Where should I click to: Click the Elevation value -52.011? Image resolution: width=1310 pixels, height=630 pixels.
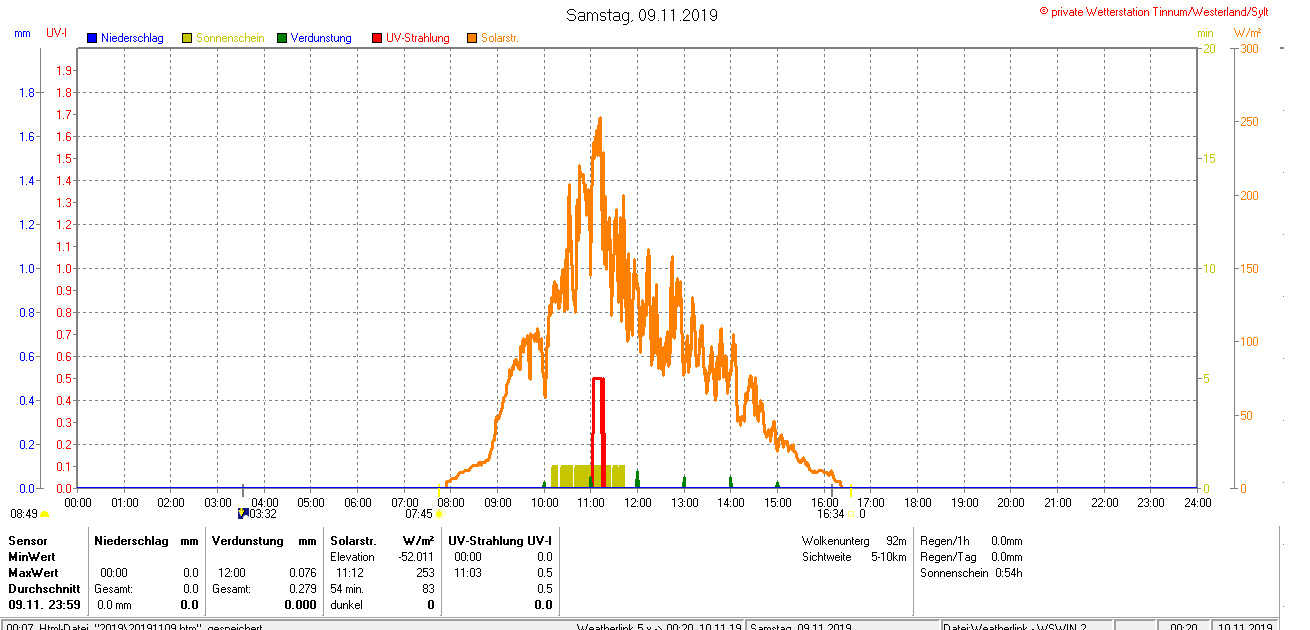pos(415,557)
